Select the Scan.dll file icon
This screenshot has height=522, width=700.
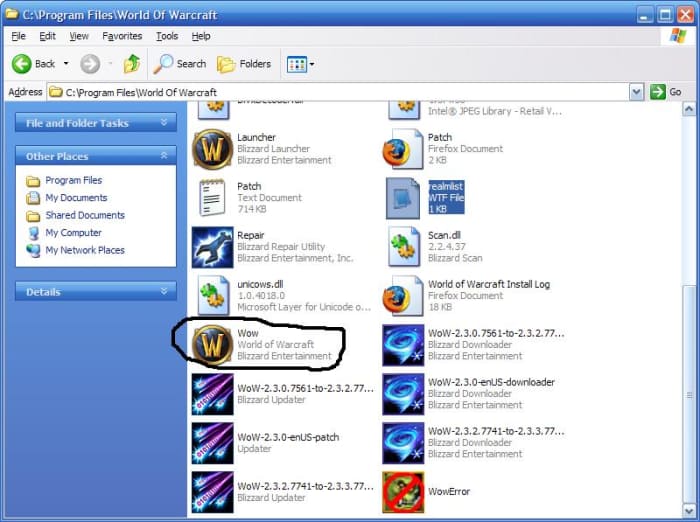coord(403,247)
